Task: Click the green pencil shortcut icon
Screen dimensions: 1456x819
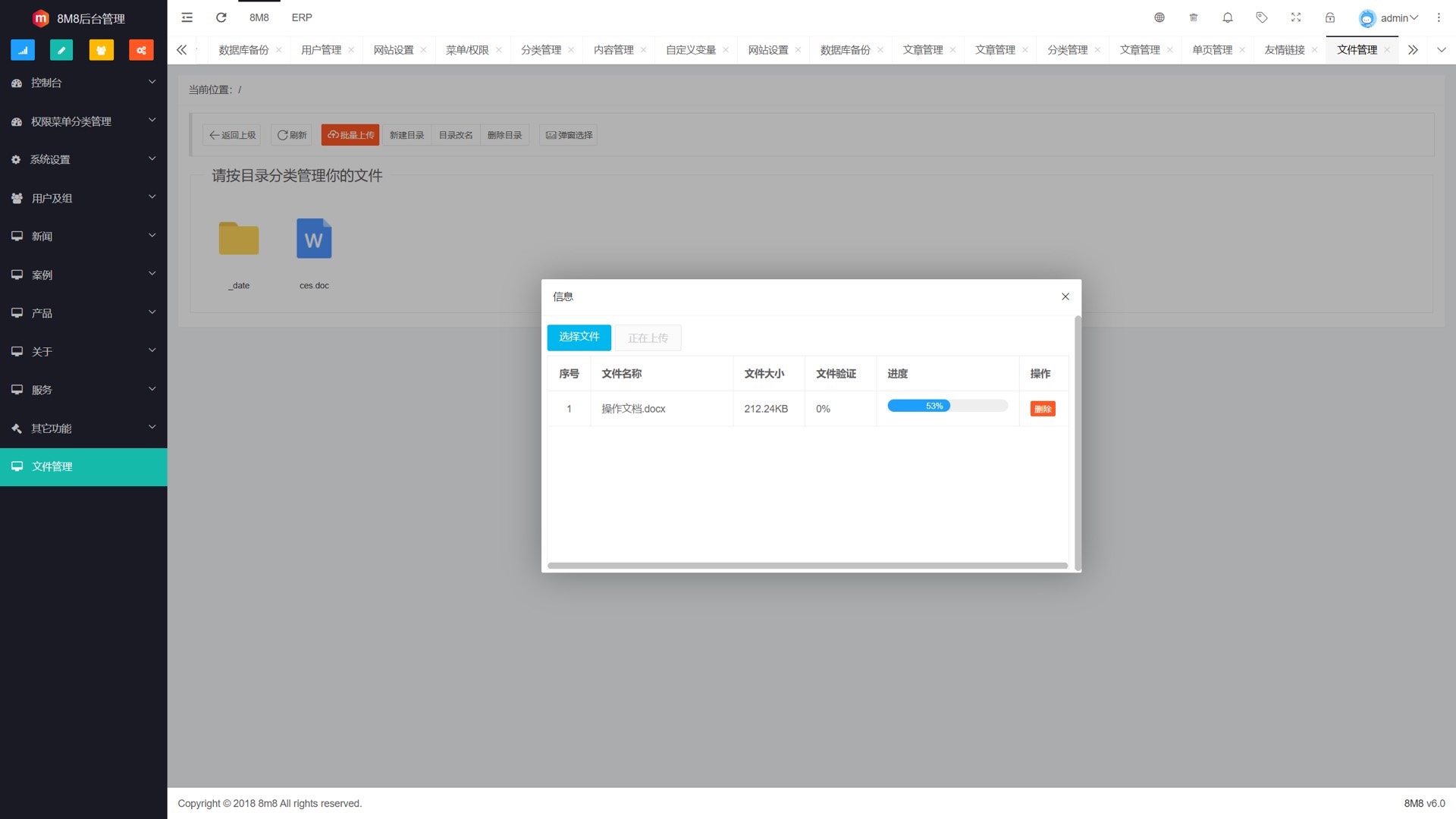Action: [61, 50]
